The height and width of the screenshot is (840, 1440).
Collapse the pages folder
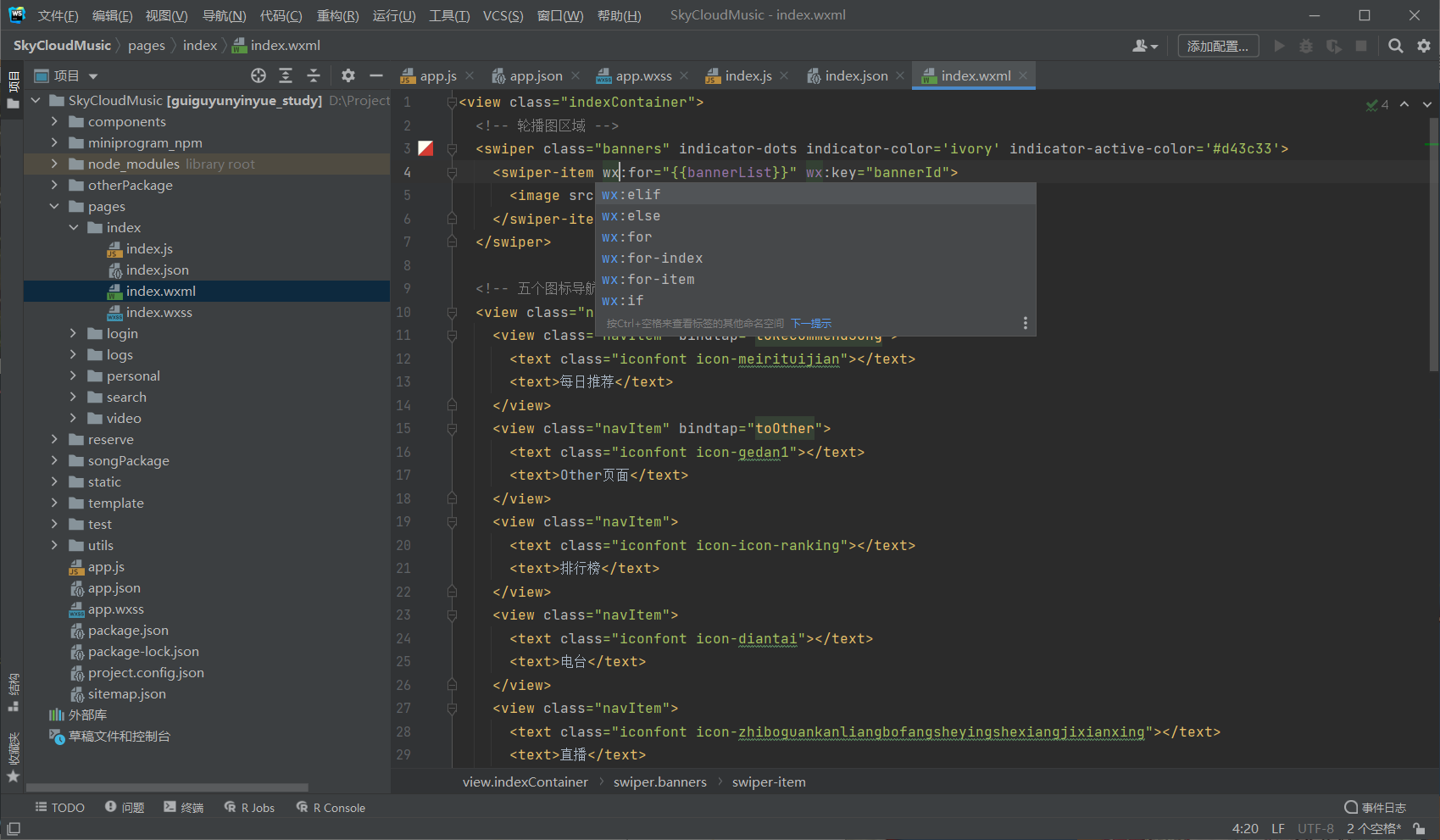54,206
